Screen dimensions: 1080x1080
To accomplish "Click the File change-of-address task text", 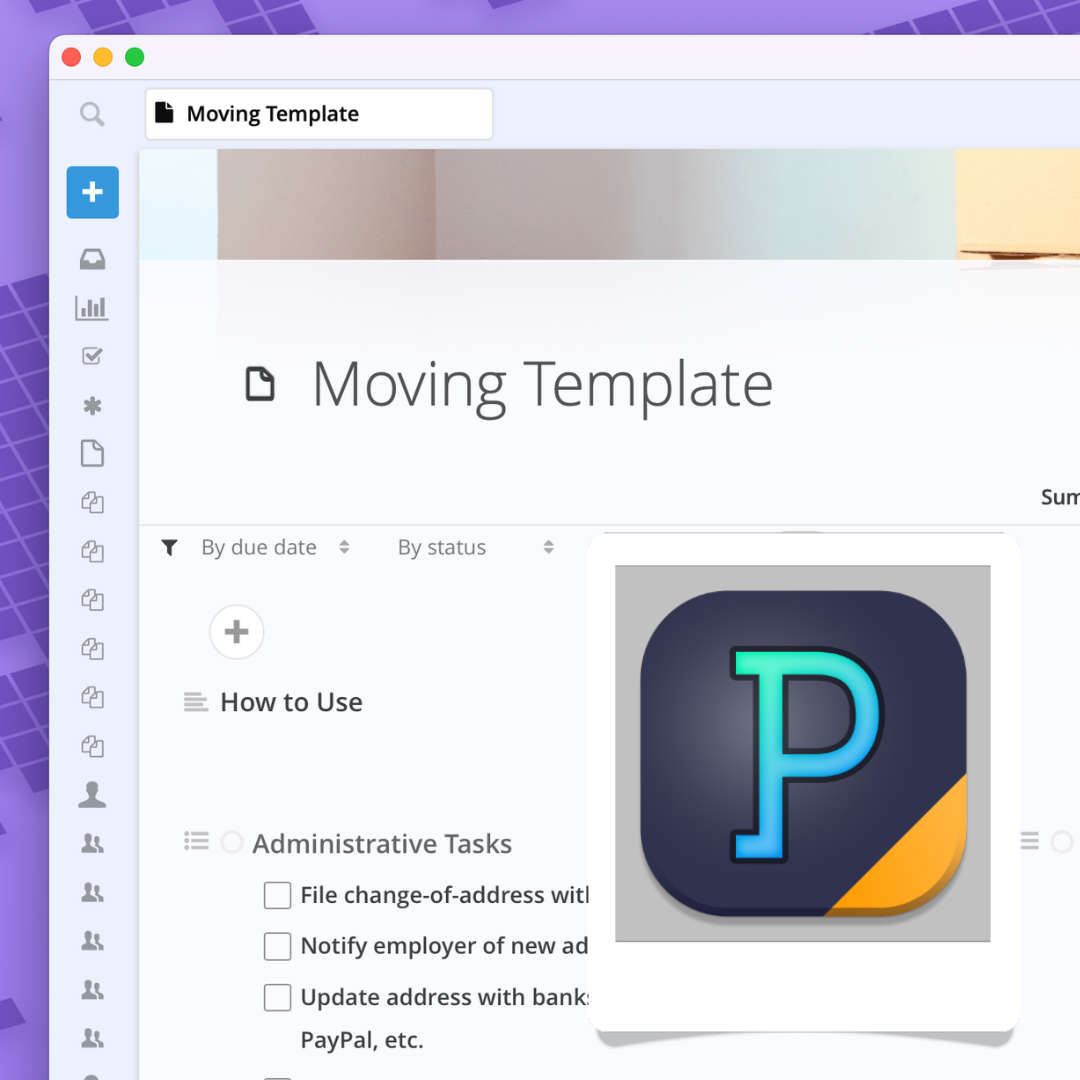I will pyautogui.click(x=444, y=895).
